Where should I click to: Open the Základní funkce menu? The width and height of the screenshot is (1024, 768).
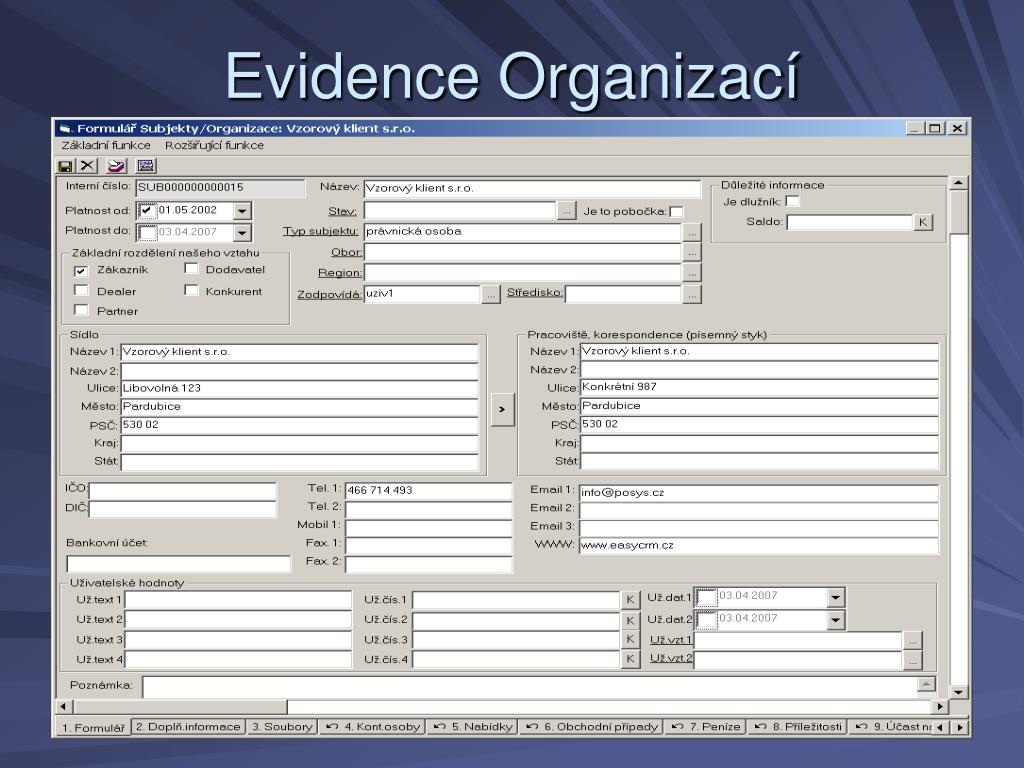106,145
